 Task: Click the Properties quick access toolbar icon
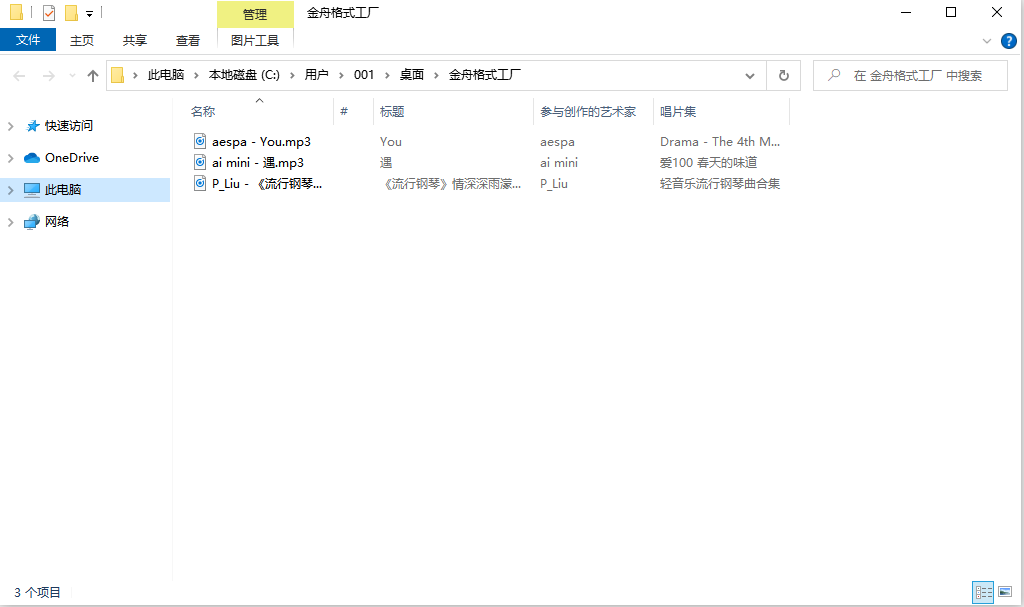[49, 12]
